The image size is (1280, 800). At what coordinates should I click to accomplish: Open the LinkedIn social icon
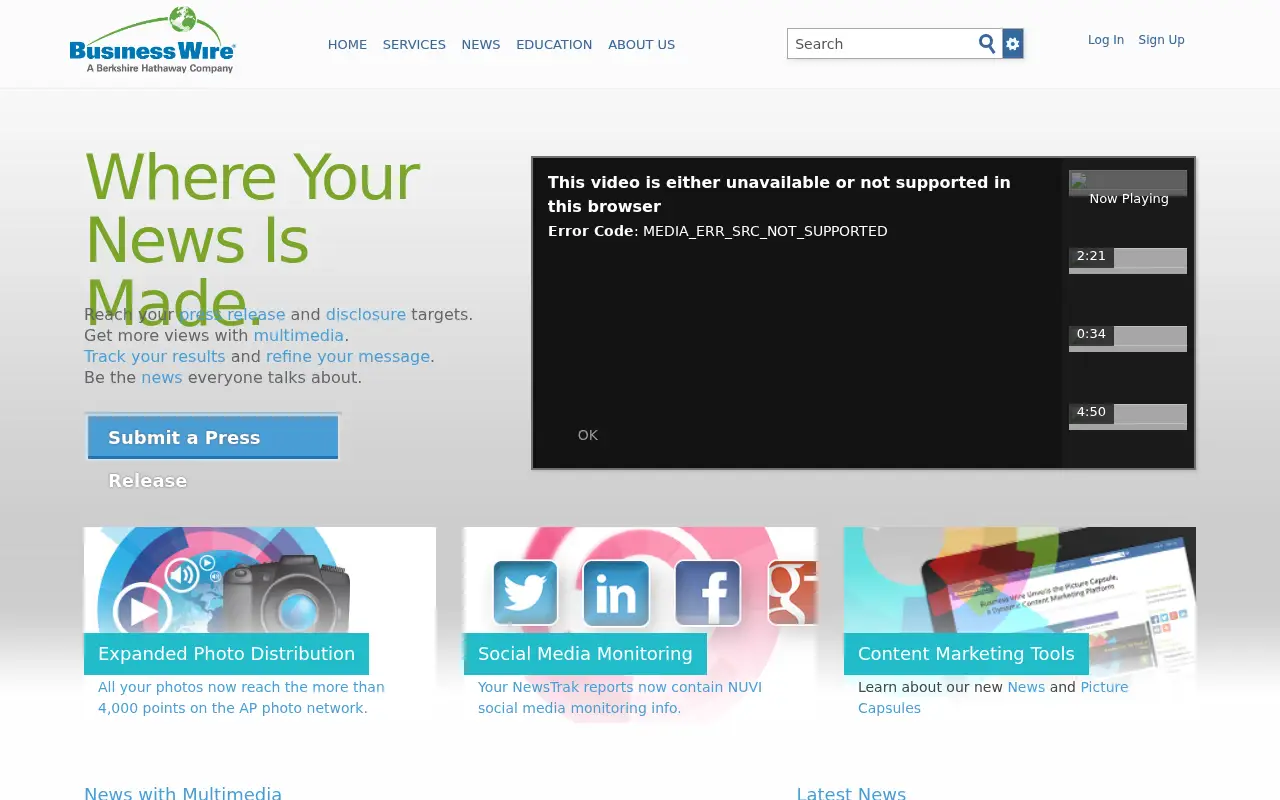[x=616, y=593]
